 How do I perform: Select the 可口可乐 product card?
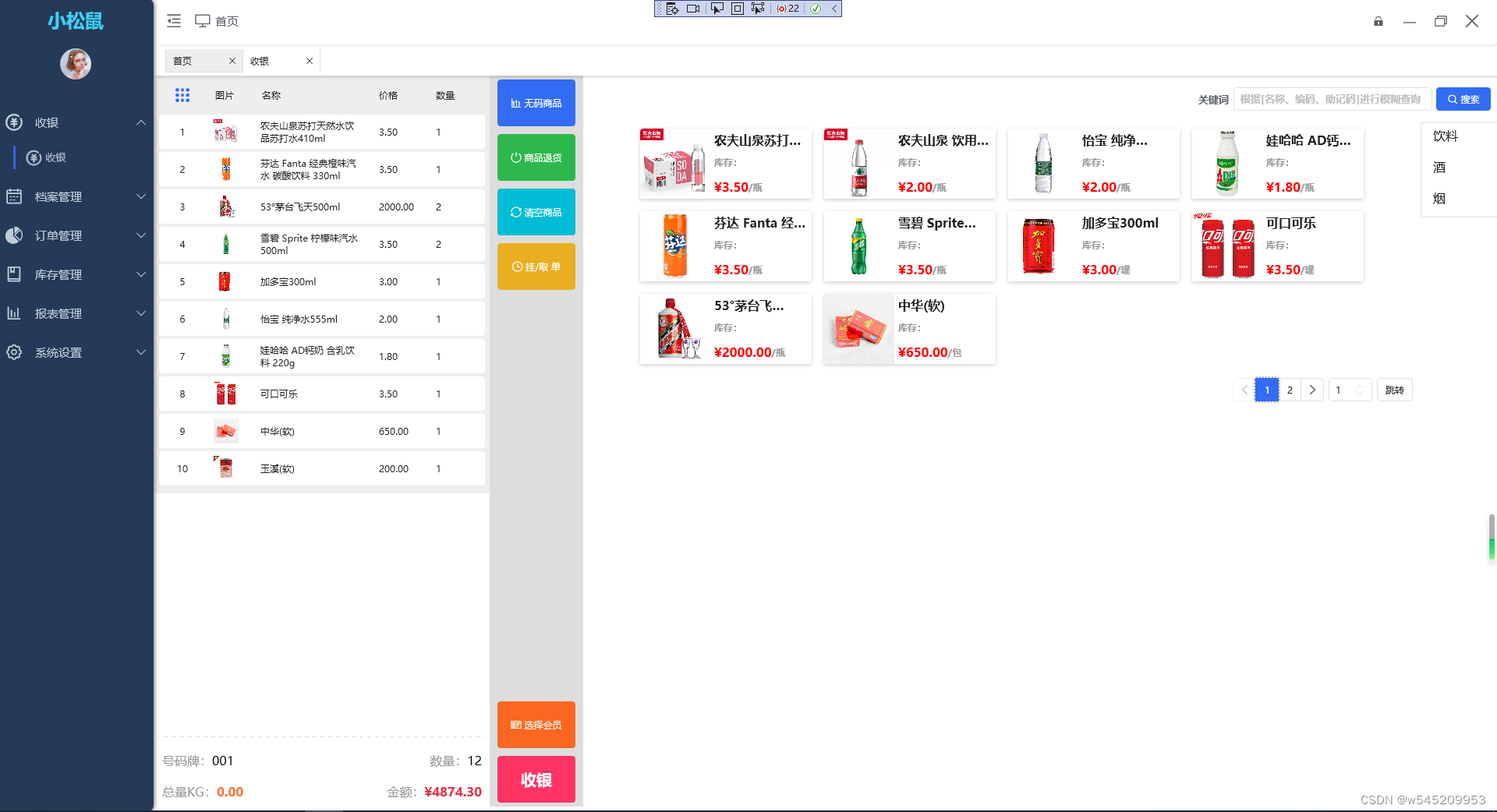(1277, 246)
